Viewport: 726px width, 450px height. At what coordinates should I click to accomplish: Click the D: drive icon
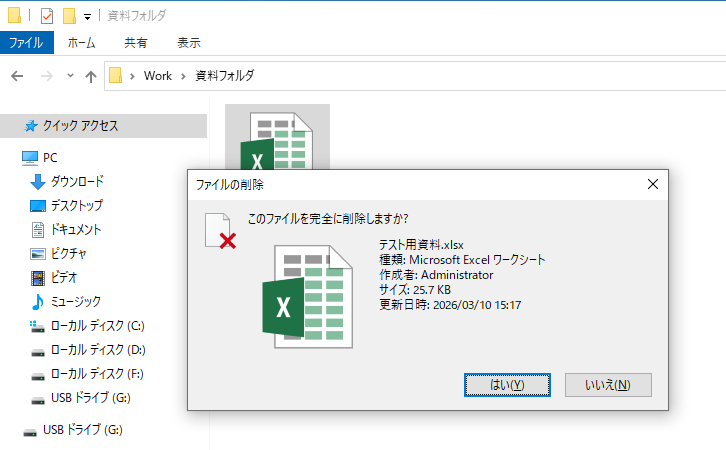tap(38, 353)
